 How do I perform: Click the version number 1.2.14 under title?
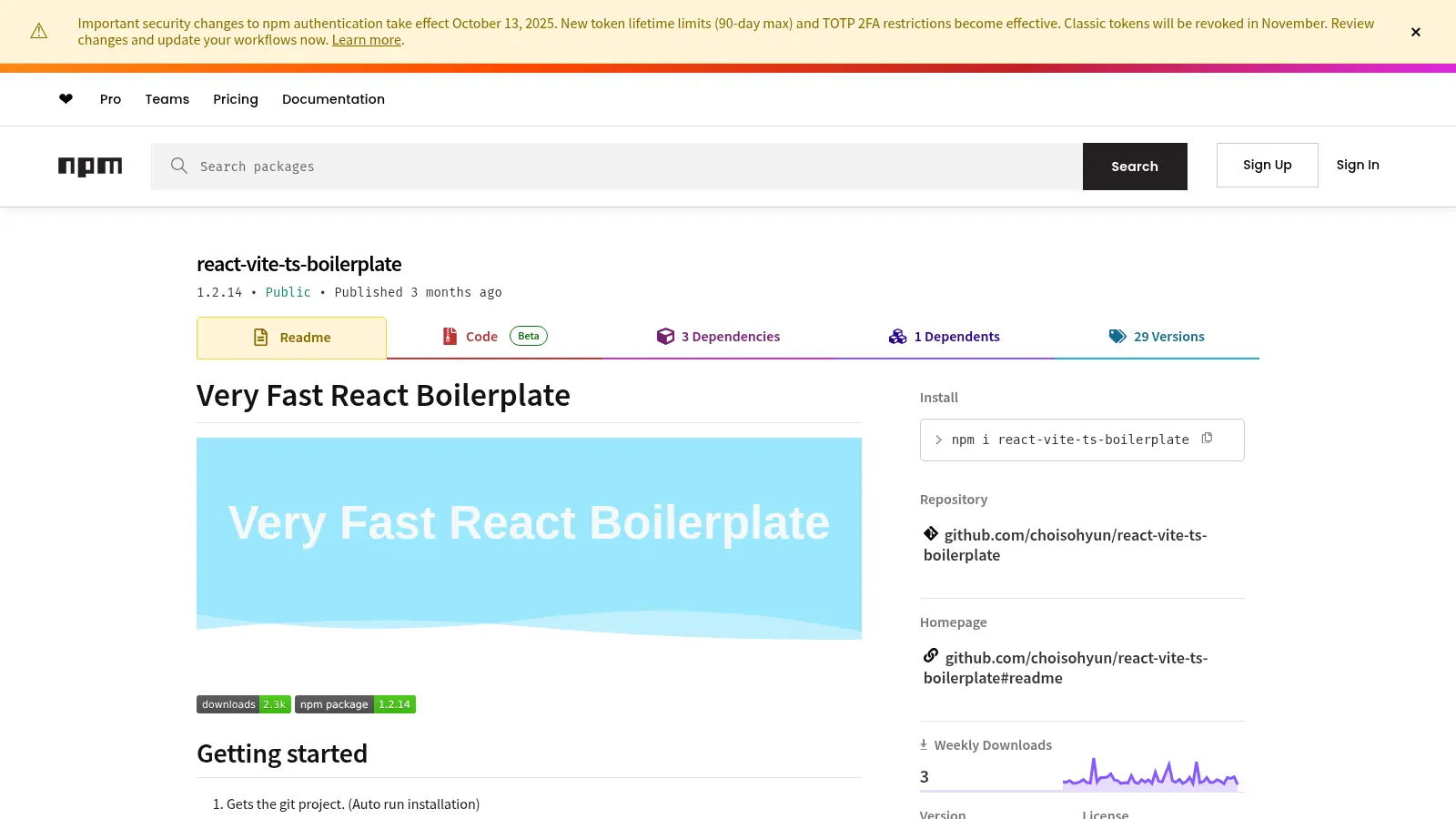click(x=219, y=292)
